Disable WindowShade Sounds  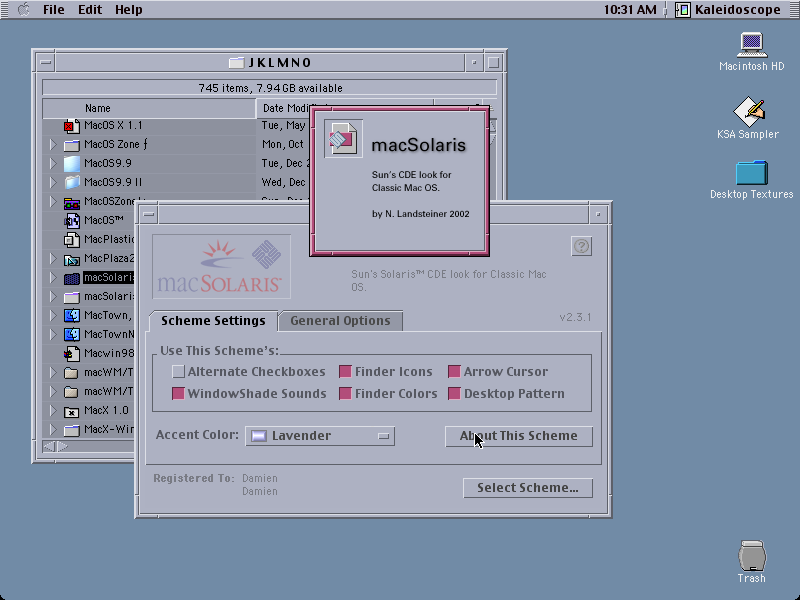tap(178, 393)
